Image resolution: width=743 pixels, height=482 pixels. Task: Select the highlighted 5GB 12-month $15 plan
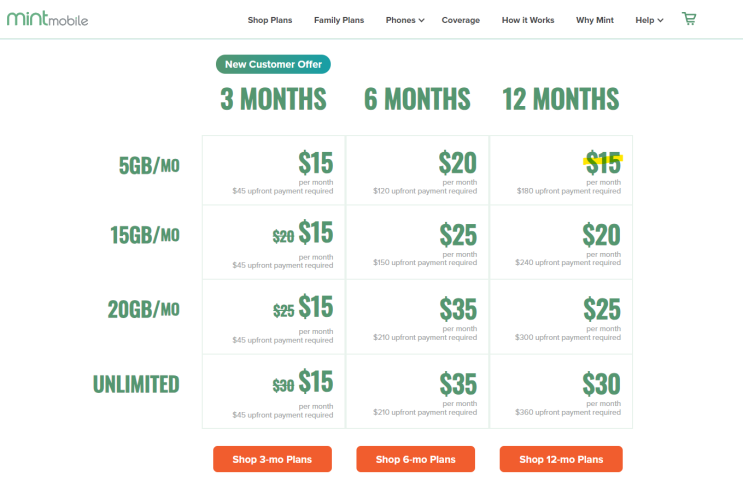pyautogui.click(x=561, y=170)
